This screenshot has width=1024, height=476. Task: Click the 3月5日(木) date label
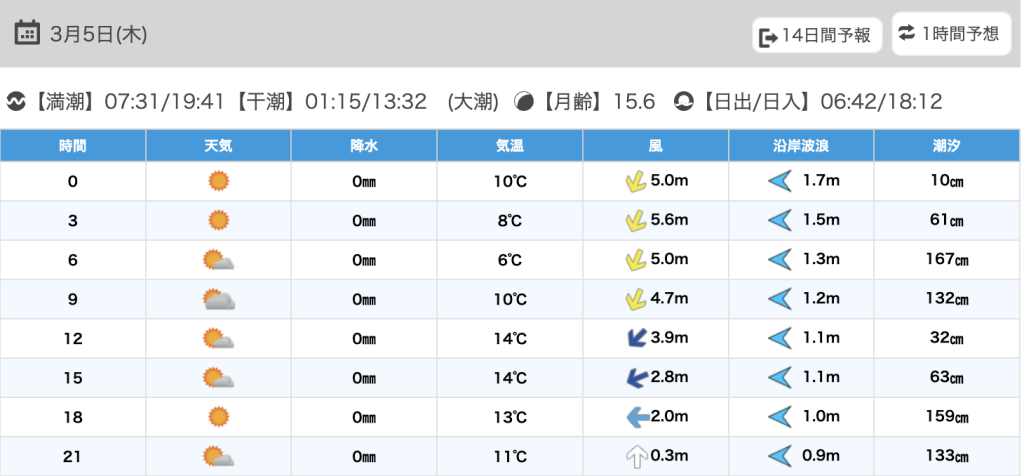coord(98,34)
